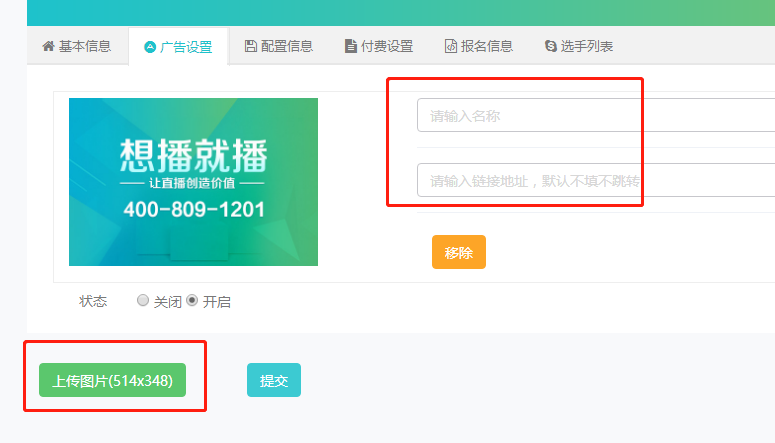Switch to the 广告设置 tab

(178, 47)
